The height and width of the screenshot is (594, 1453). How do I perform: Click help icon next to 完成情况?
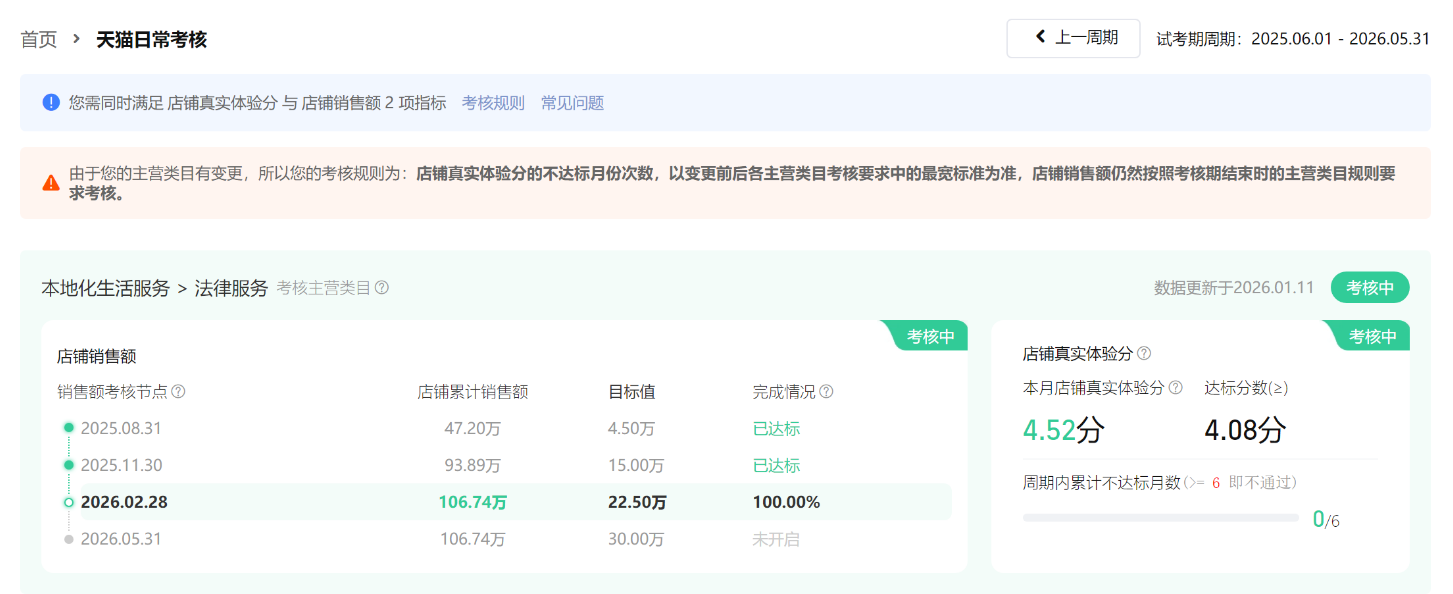coord(826,392)
